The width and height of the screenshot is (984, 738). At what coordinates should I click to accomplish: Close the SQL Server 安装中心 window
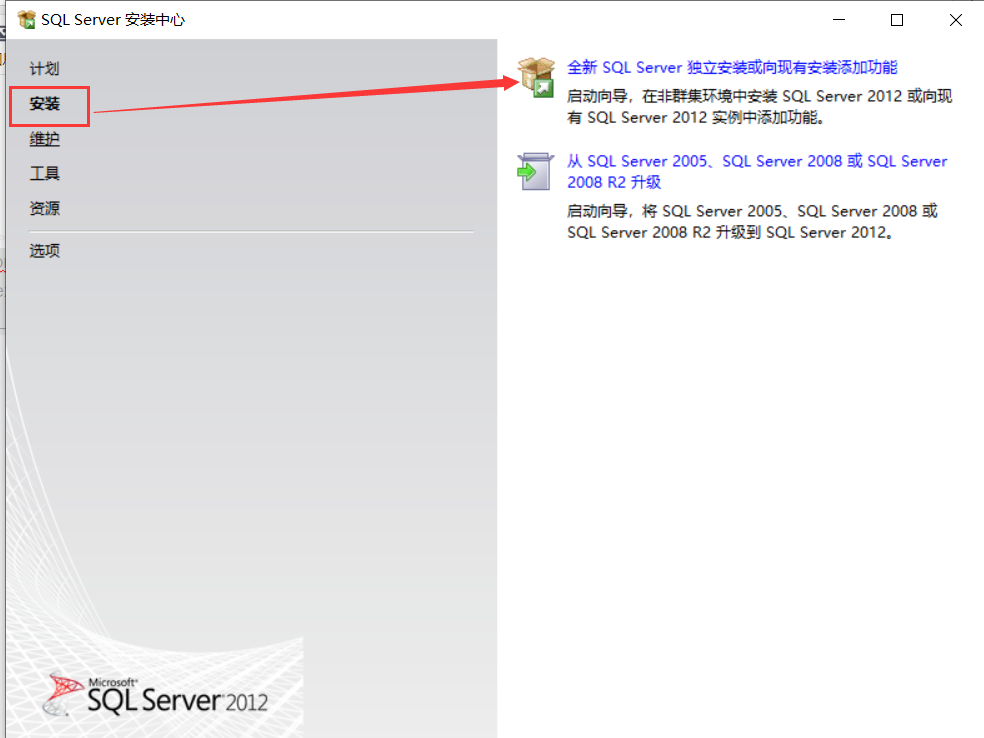(956, 20)
